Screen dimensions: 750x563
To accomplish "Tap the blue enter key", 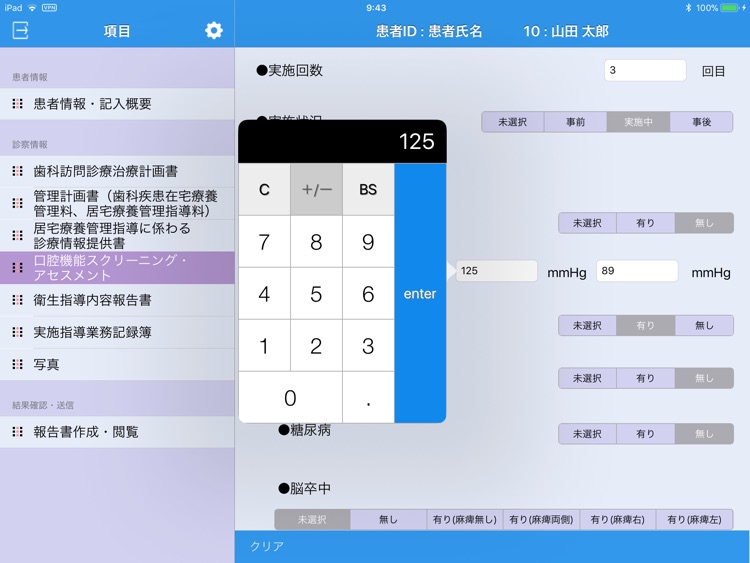I will pyautogui.click(x=420, y=293).
